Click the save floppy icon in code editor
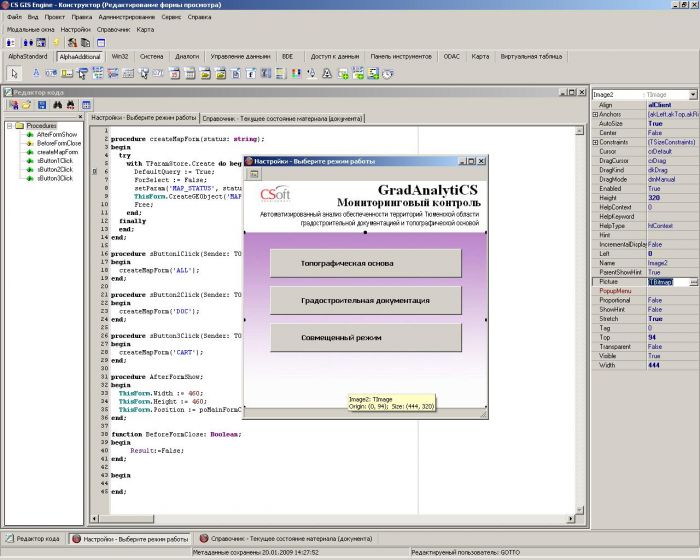This screenshot has height=560, width=700. click(x=42, y=105)
